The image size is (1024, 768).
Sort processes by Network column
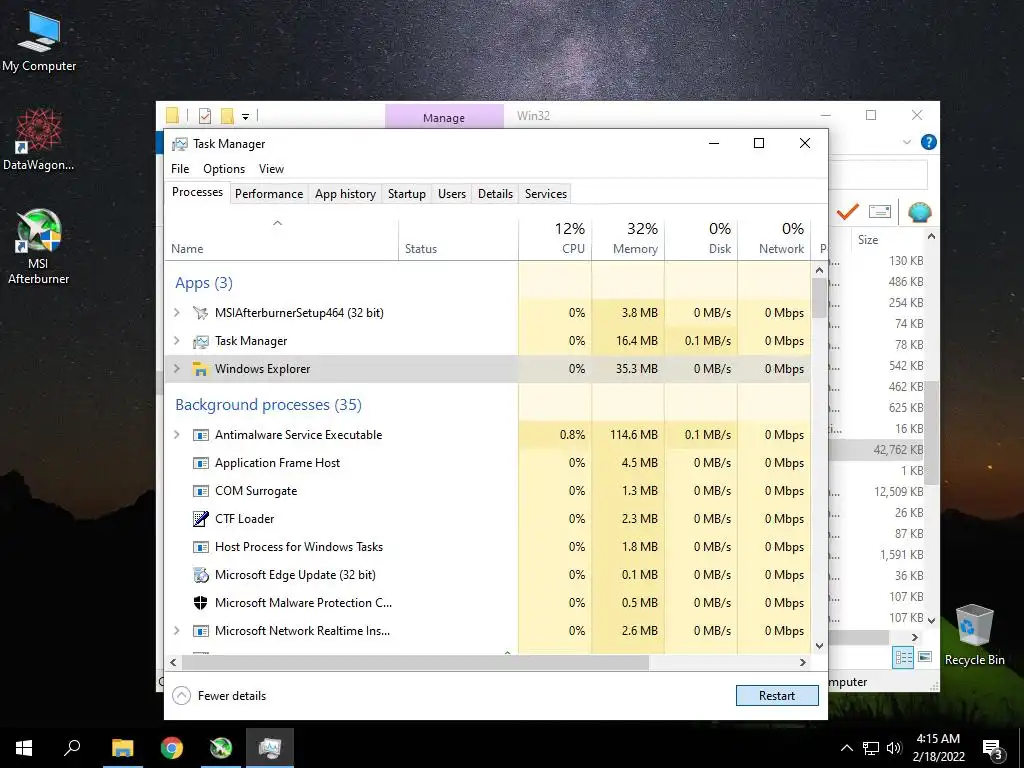pyautogui.click(x=775, y=238)
